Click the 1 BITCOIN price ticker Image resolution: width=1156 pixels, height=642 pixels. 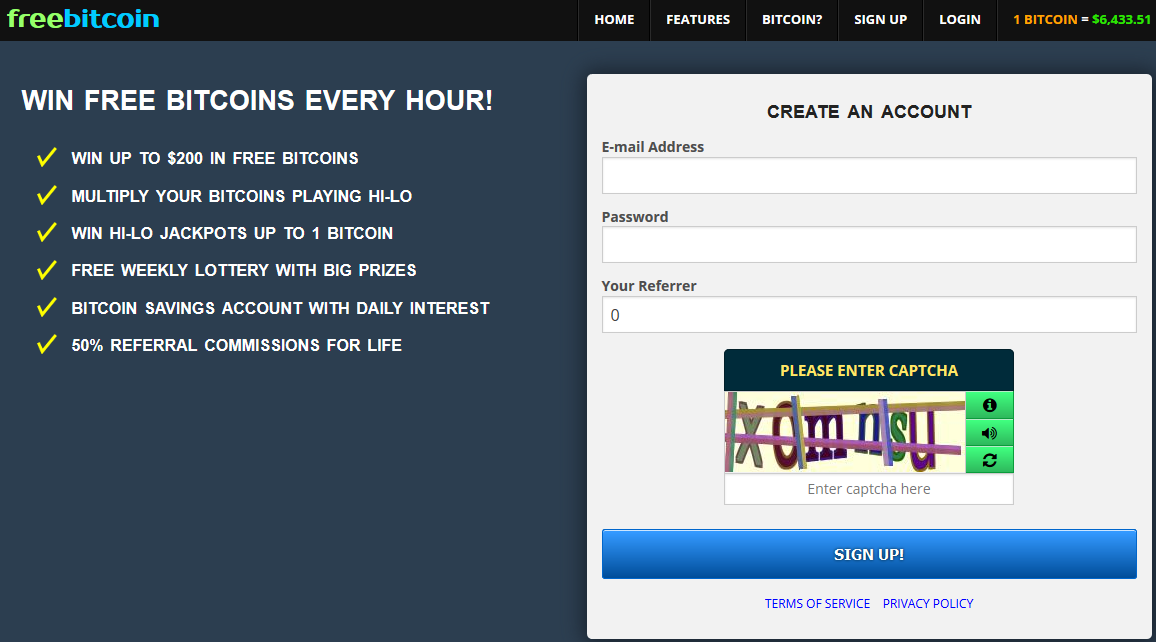tap(1082, 20)
